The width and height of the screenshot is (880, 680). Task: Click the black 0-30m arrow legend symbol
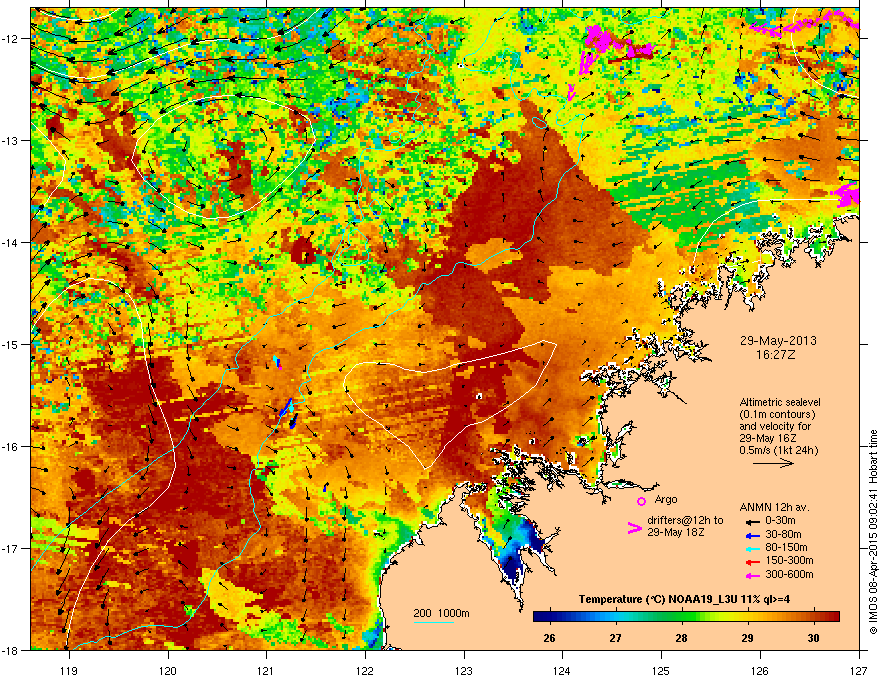point(752,521)
